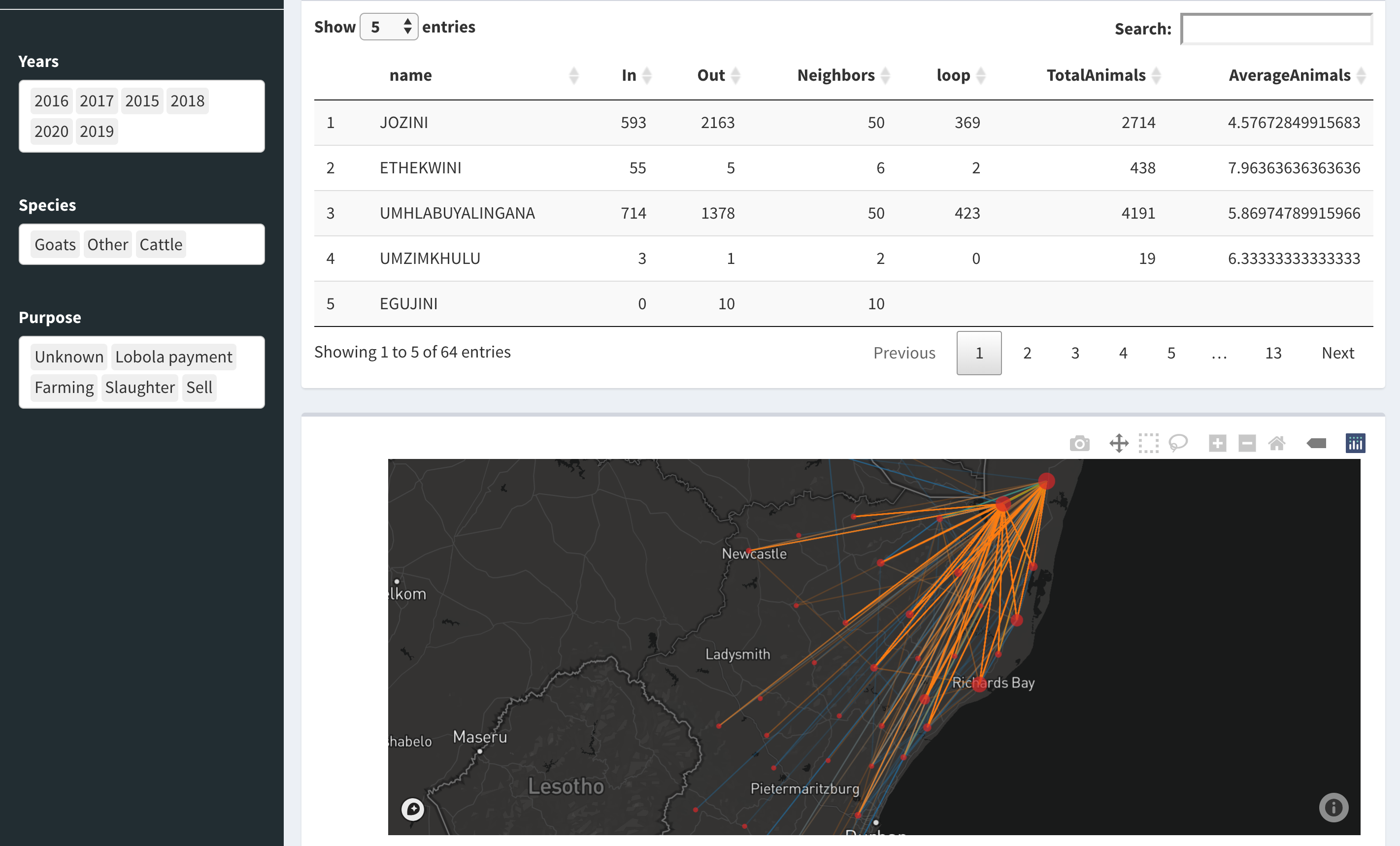This screenshot has width=1400, height=846.
Task: Zoom in on the map
Action: click(x=1217, y=443)
